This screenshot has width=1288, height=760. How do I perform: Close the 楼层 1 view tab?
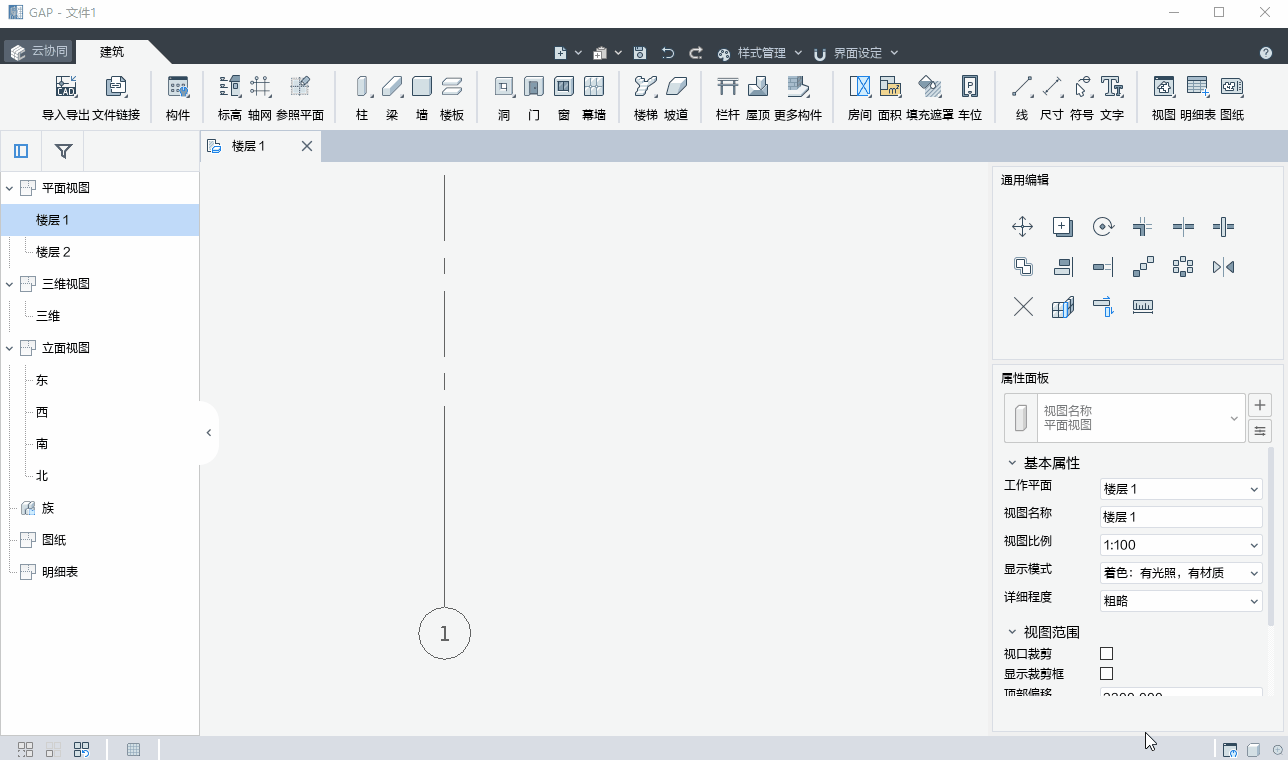[x=307, y=146]
